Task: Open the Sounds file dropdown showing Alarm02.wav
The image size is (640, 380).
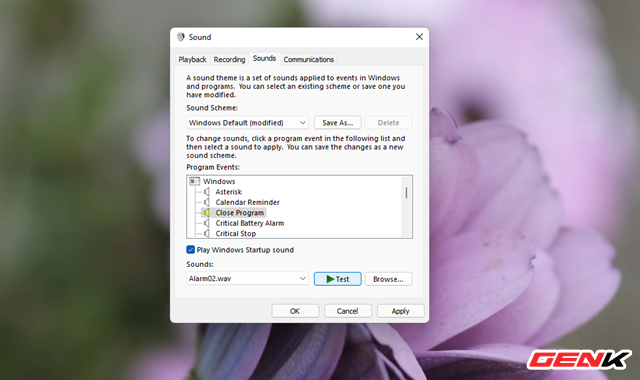Action: coord(247,279)
